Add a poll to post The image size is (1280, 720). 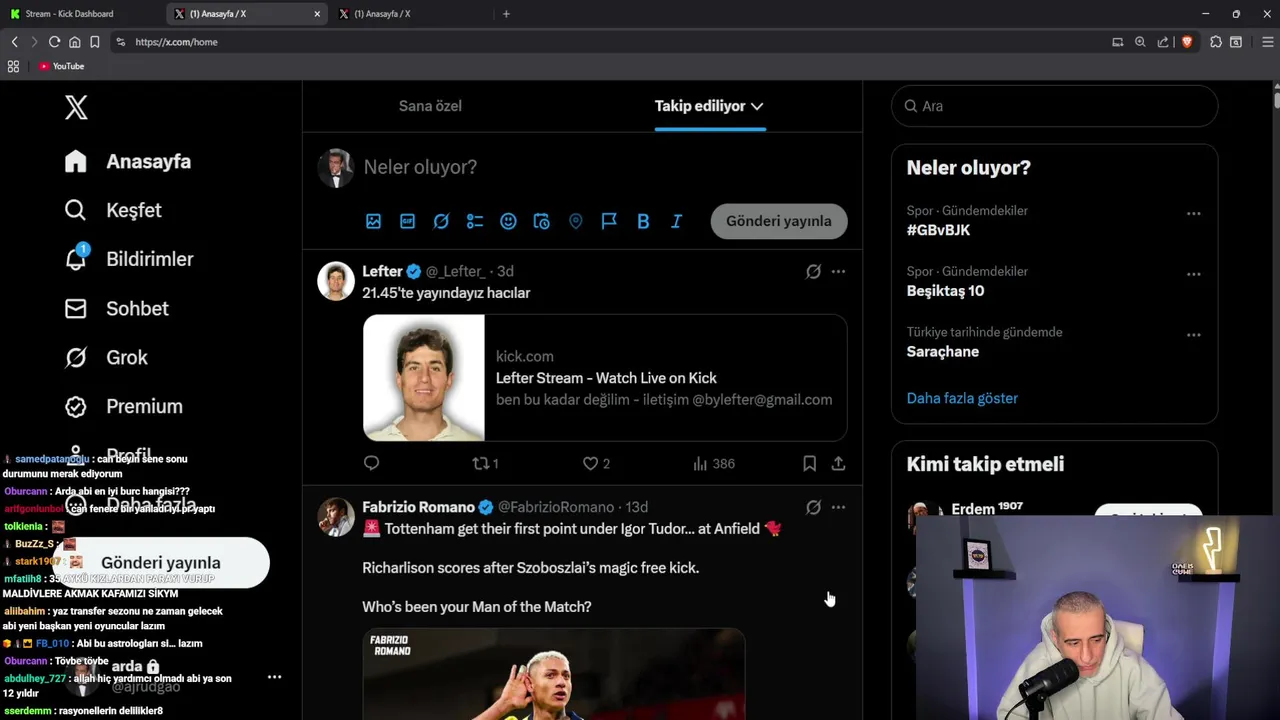[475, 221]
